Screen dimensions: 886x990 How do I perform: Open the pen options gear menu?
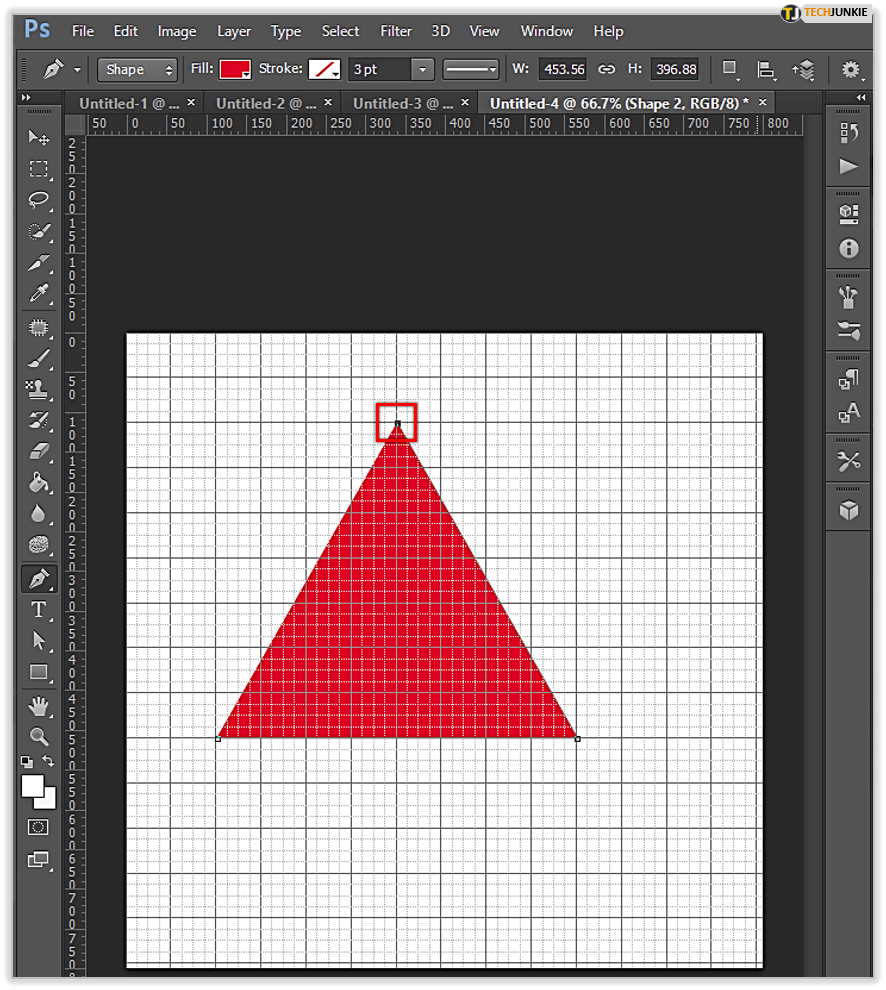pos(851,69)
